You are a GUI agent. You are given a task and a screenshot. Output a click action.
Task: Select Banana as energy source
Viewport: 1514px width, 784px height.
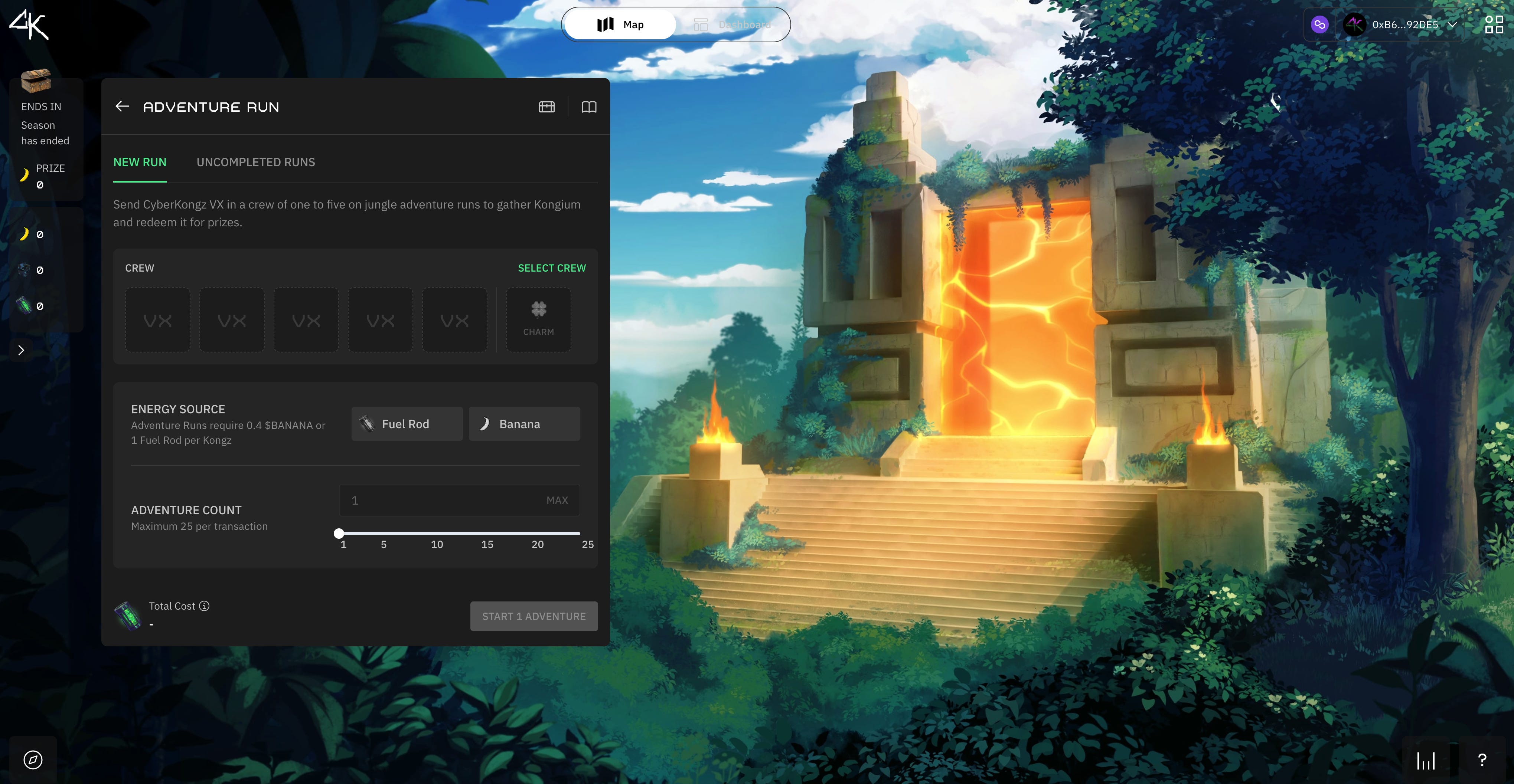524,424
